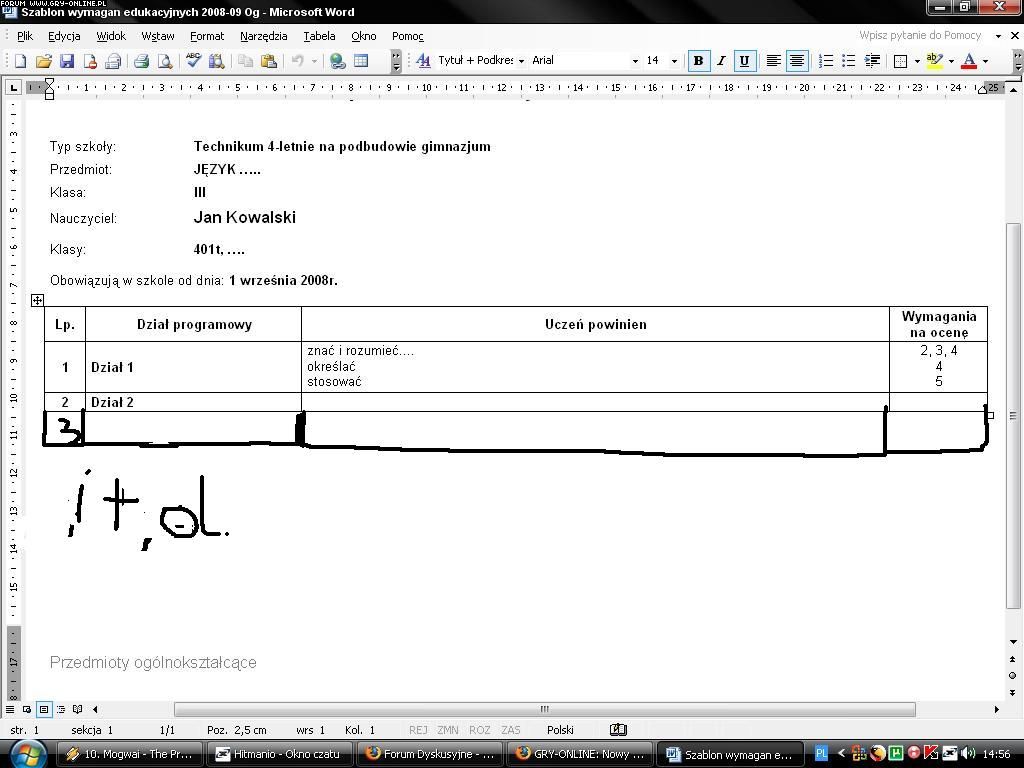
Task: Print the document using printer icon
Action: point(141,61)
